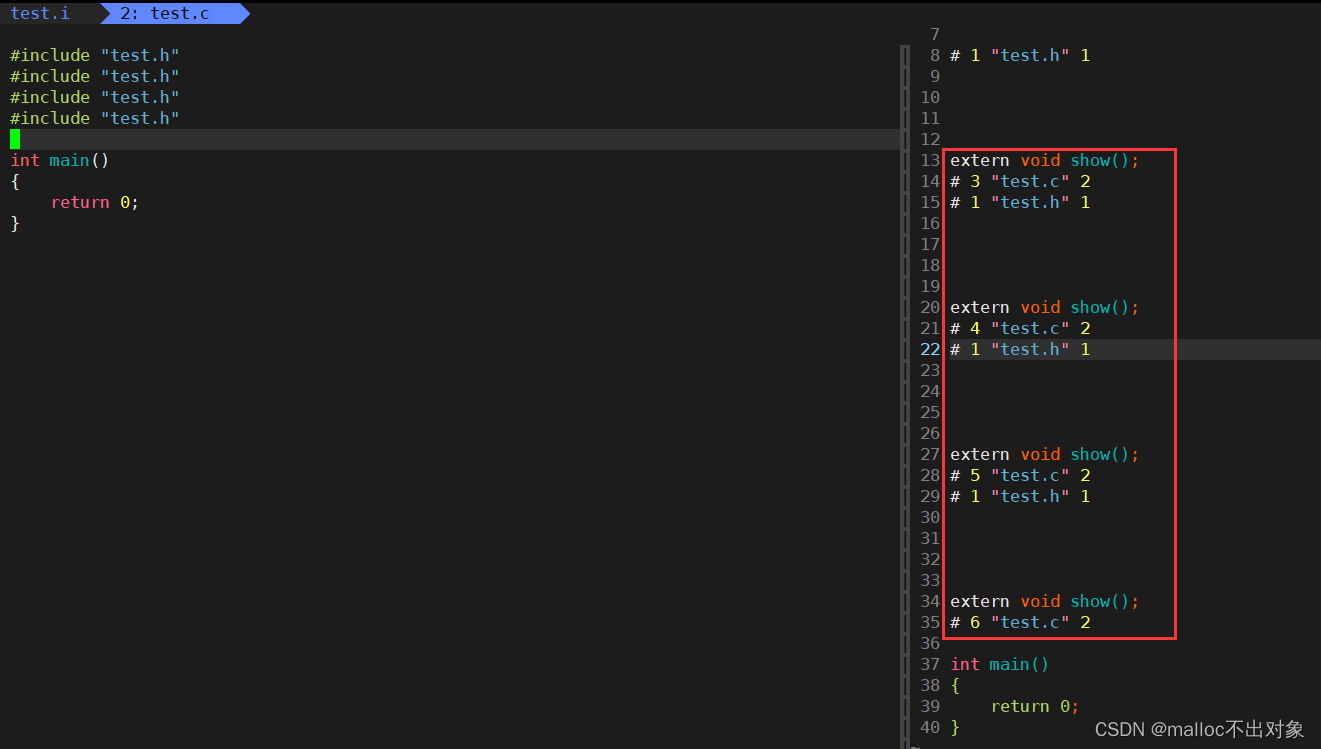Click line number 17 in the gutter
The image size is (1321, 749).
930,244
